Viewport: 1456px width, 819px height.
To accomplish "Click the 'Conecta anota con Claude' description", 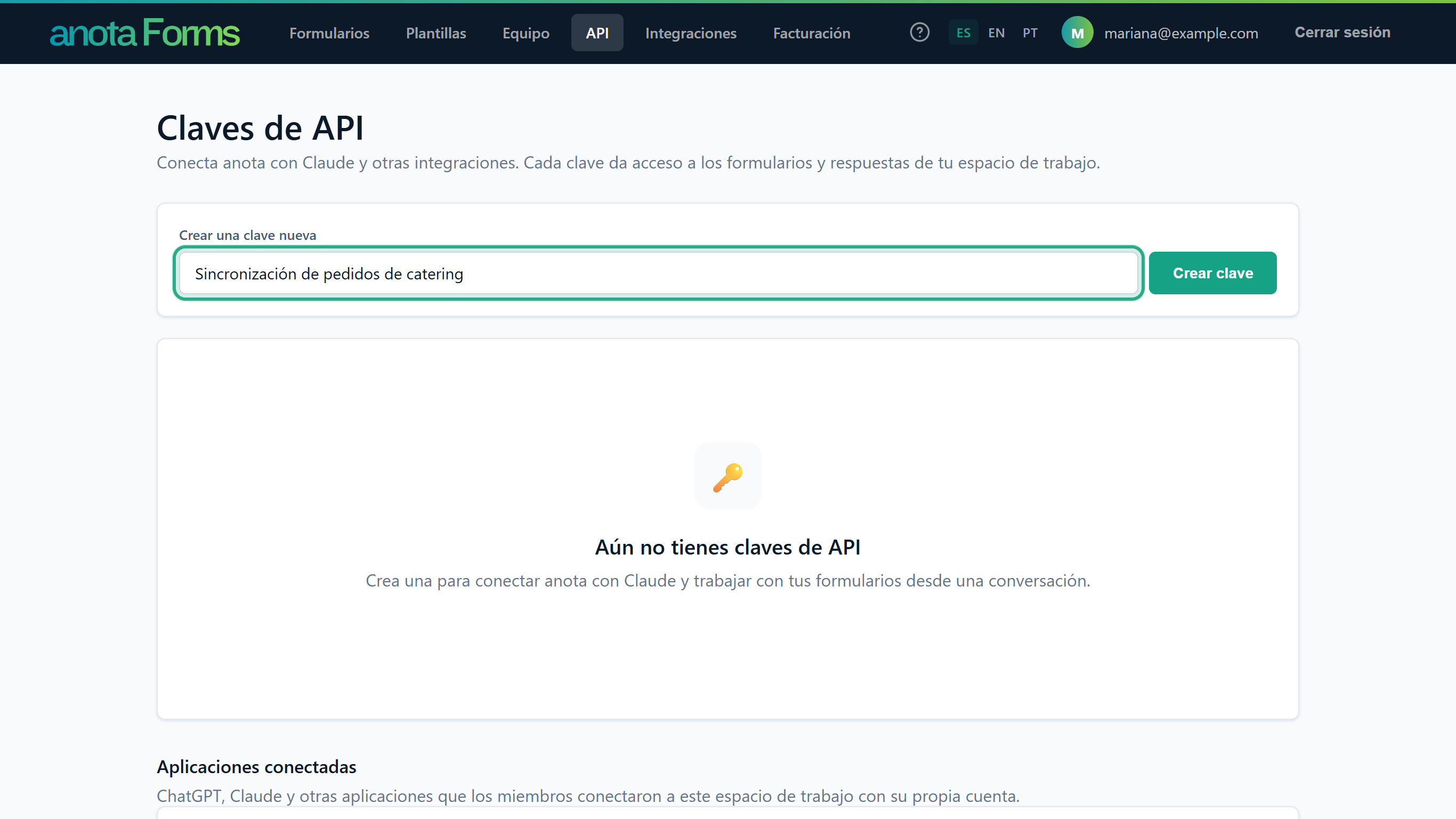I will coord(628,163).
